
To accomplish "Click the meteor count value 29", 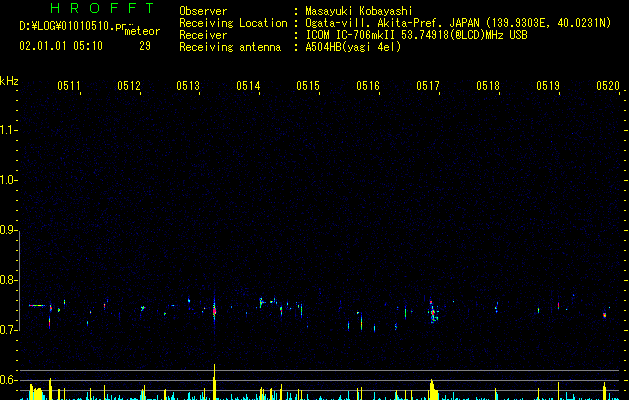I will tap(145, 46).
